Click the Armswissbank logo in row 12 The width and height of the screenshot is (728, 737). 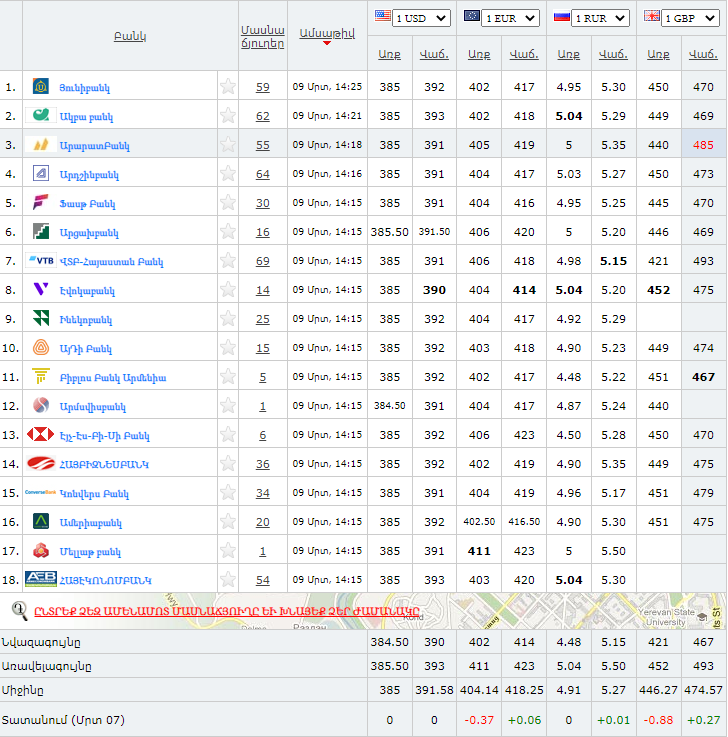41,405
